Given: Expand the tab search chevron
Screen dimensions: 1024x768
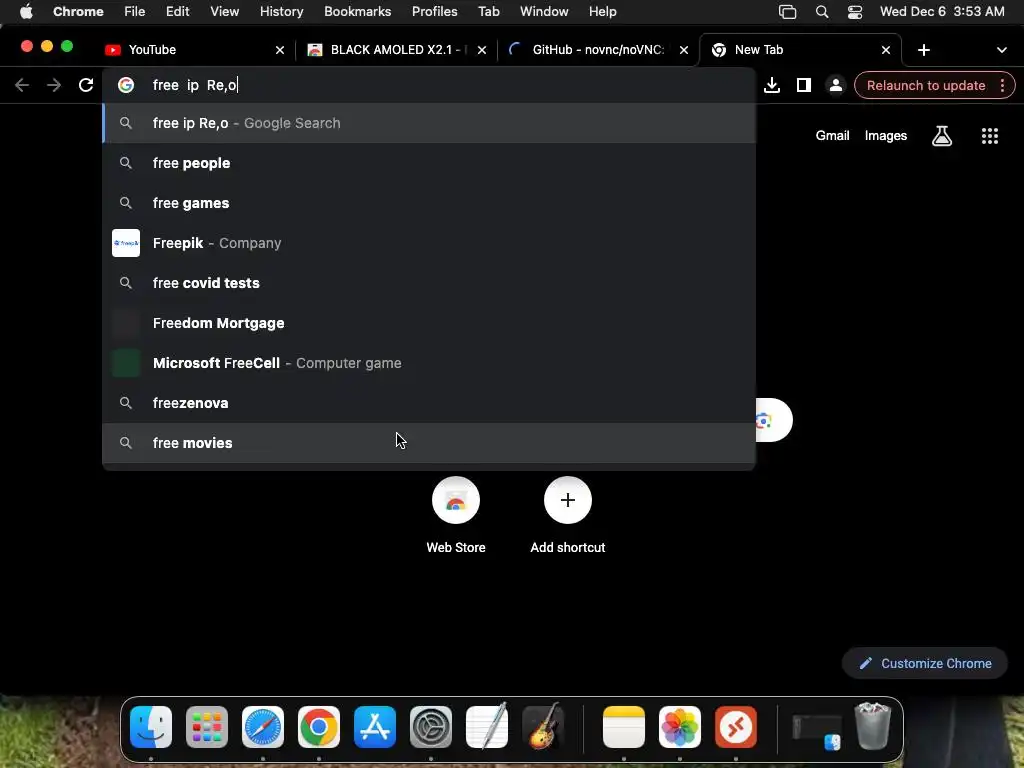Looking at the screenshot, I should (1002, 50).
